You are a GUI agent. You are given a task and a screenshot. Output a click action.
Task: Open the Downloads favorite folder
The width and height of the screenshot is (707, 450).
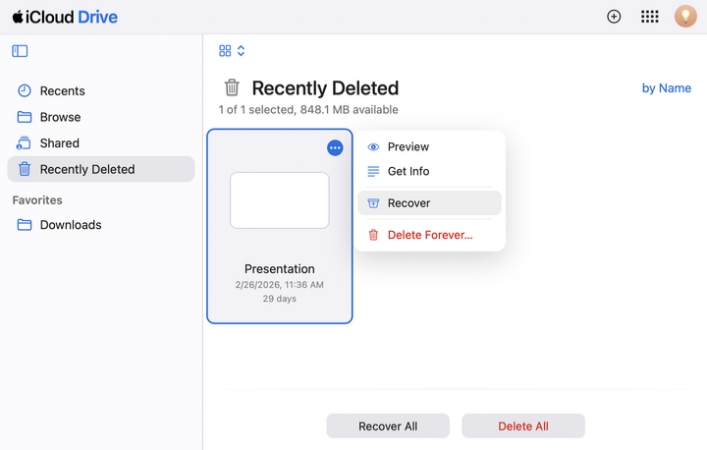[101, 225]
